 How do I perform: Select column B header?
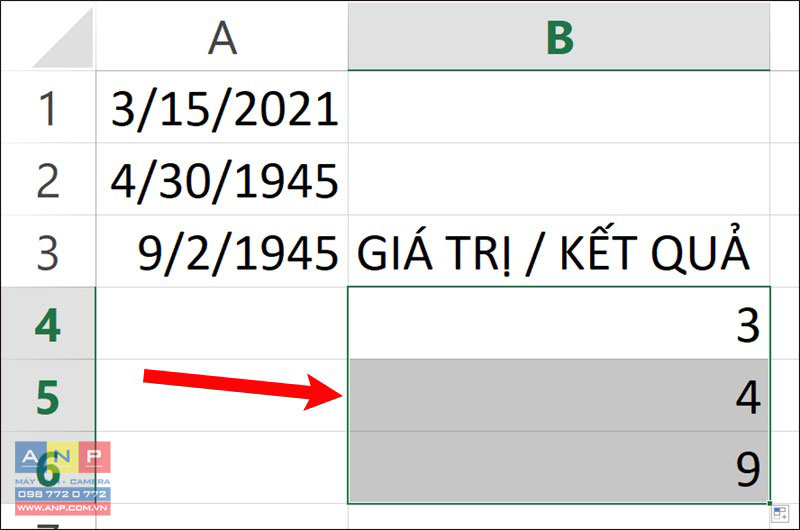(559, 37)
